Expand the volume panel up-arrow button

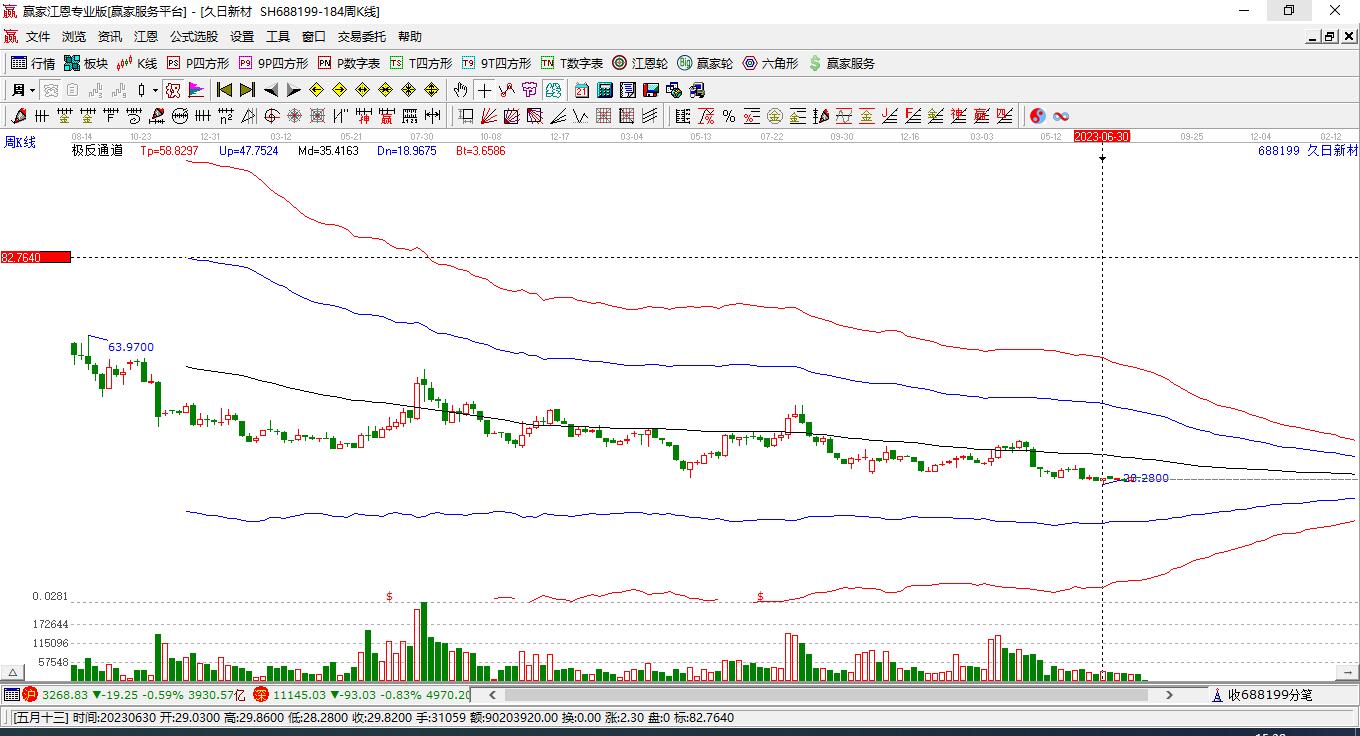(x=14, y=673)
